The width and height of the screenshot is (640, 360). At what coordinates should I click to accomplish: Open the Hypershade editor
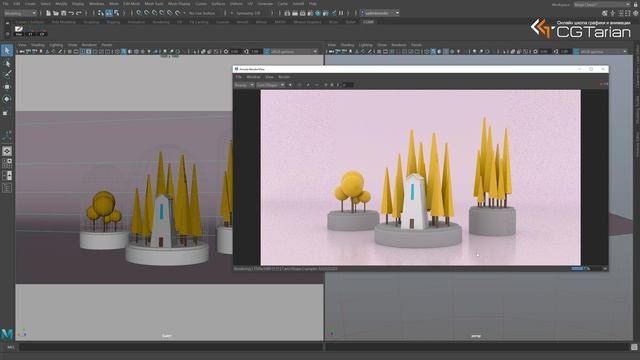[318, 13]
